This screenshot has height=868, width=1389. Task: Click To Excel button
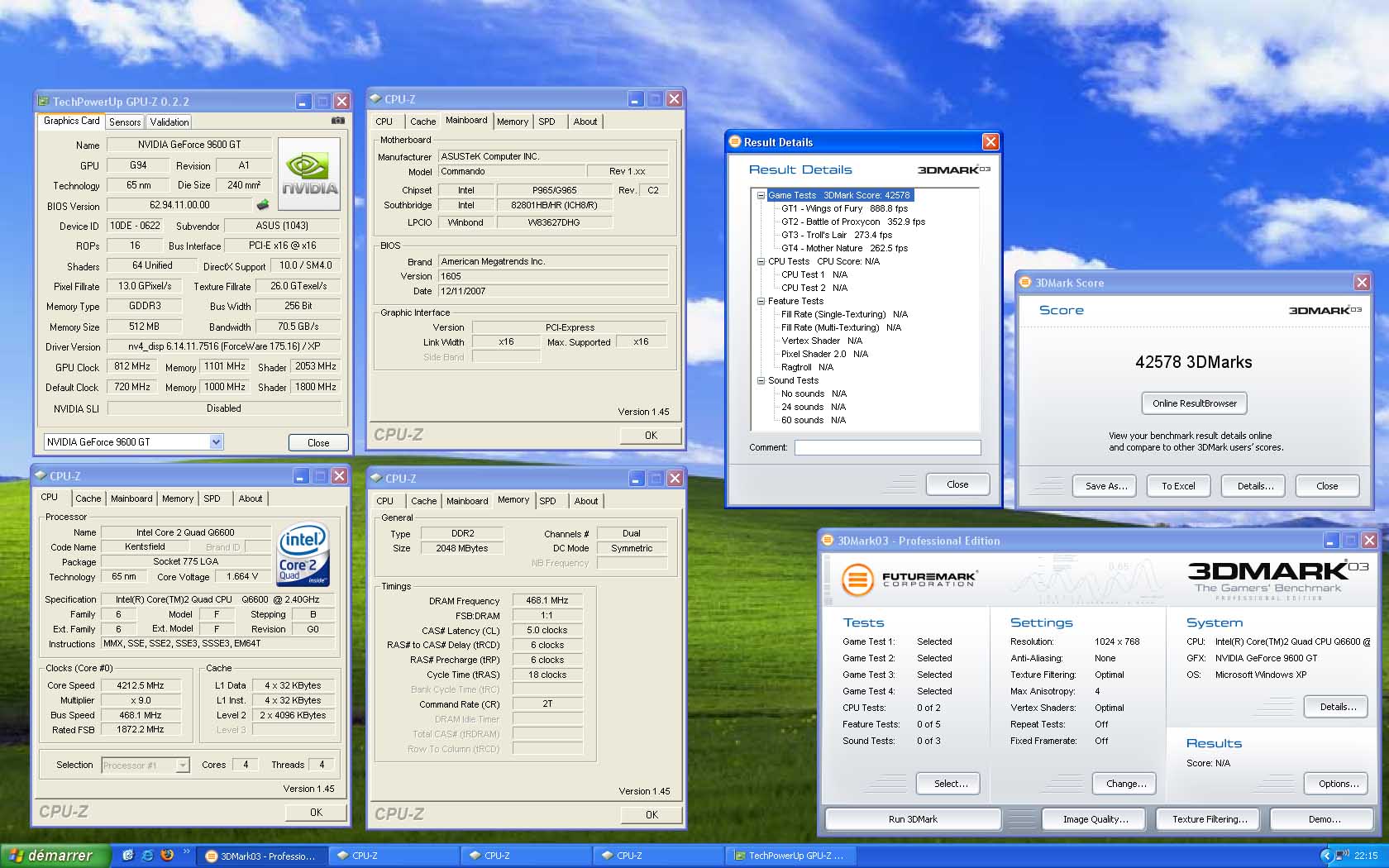(x=1178, y=486)
